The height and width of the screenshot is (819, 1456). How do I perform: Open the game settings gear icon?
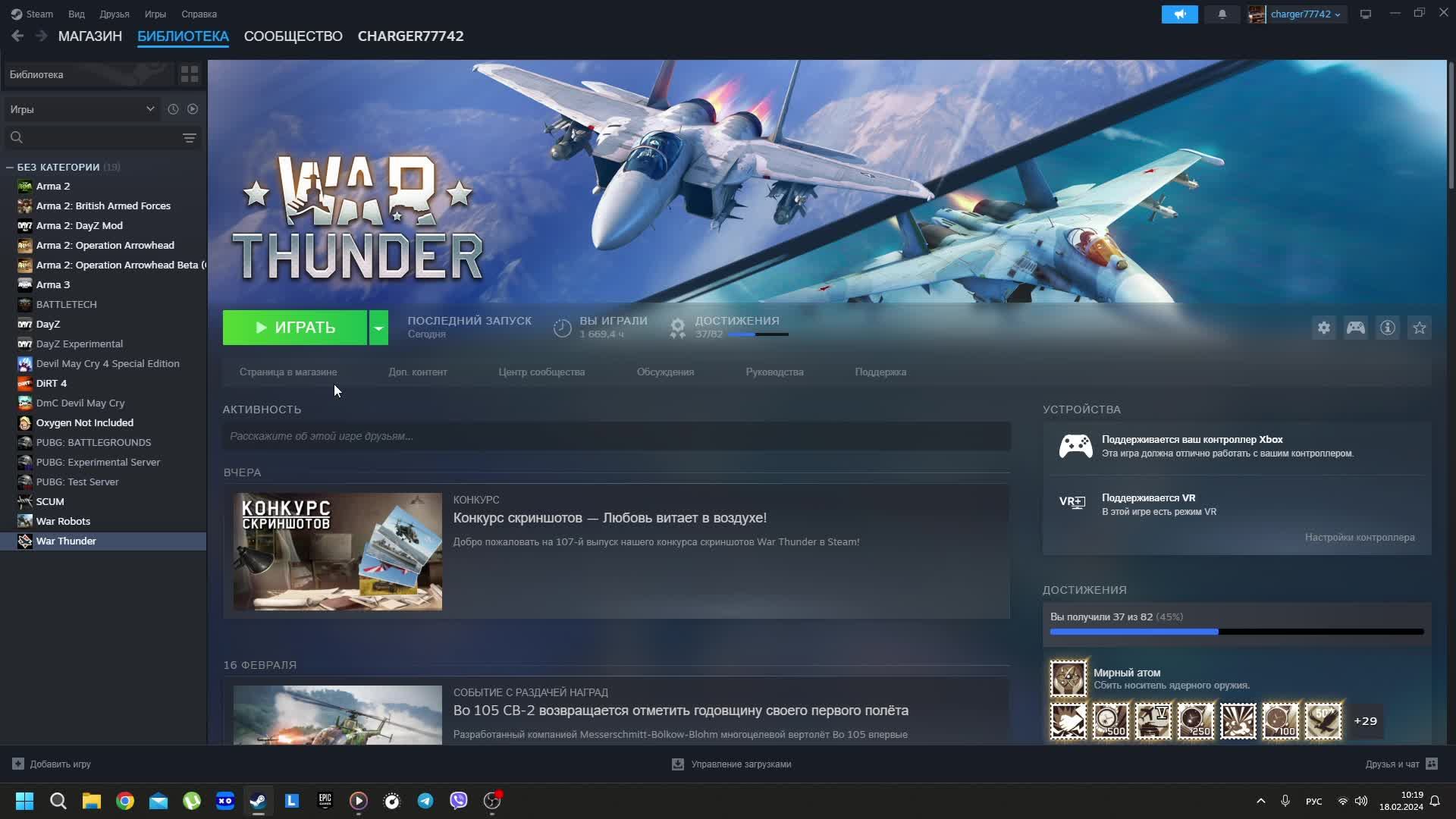[1323, 328]
